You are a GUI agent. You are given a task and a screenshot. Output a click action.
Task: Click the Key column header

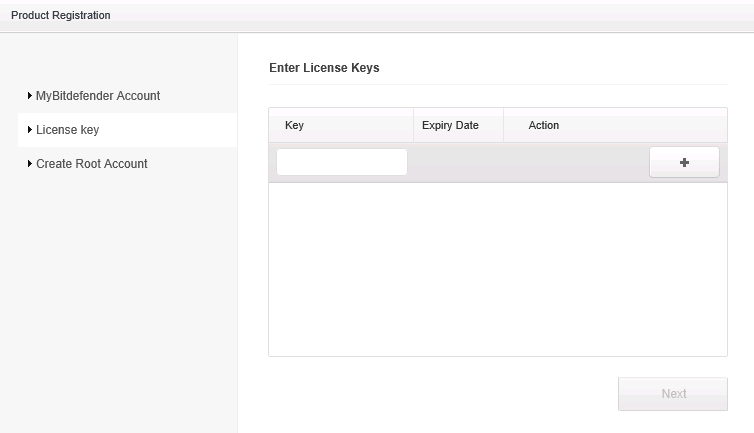click(x=294, y=125)
